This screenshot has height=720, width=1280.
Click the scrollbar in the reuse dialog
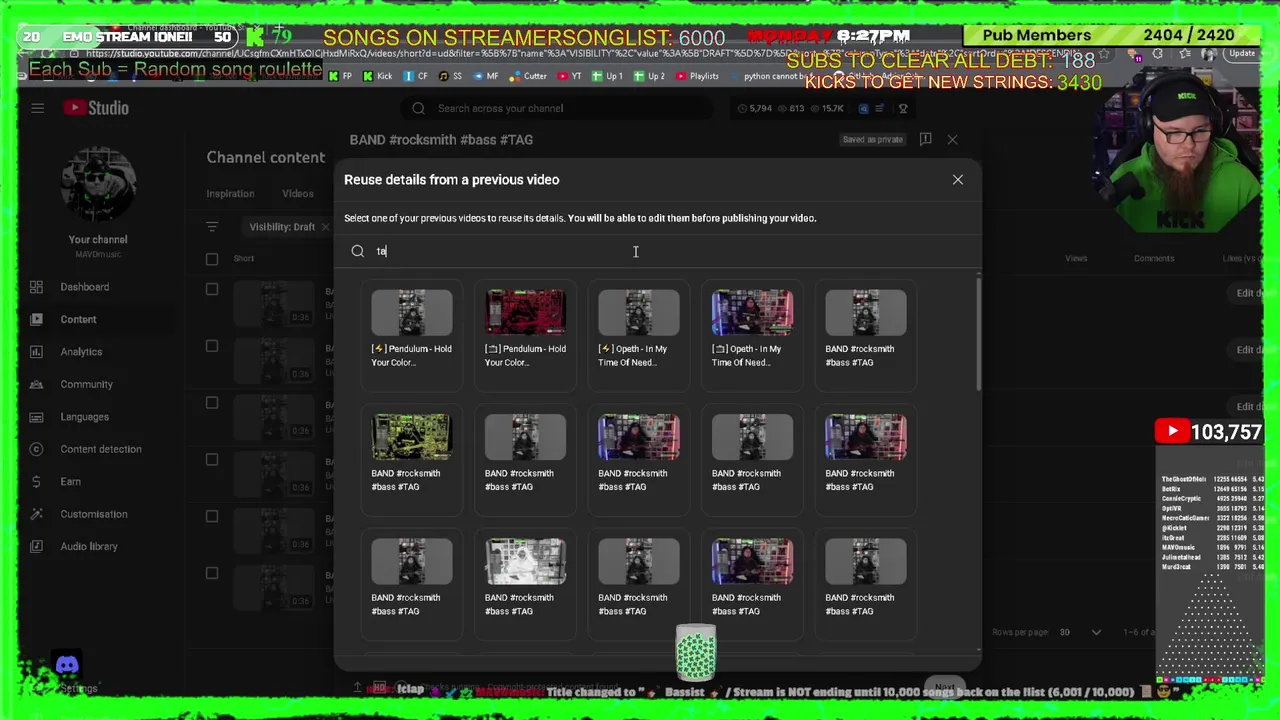coord(978,335)
